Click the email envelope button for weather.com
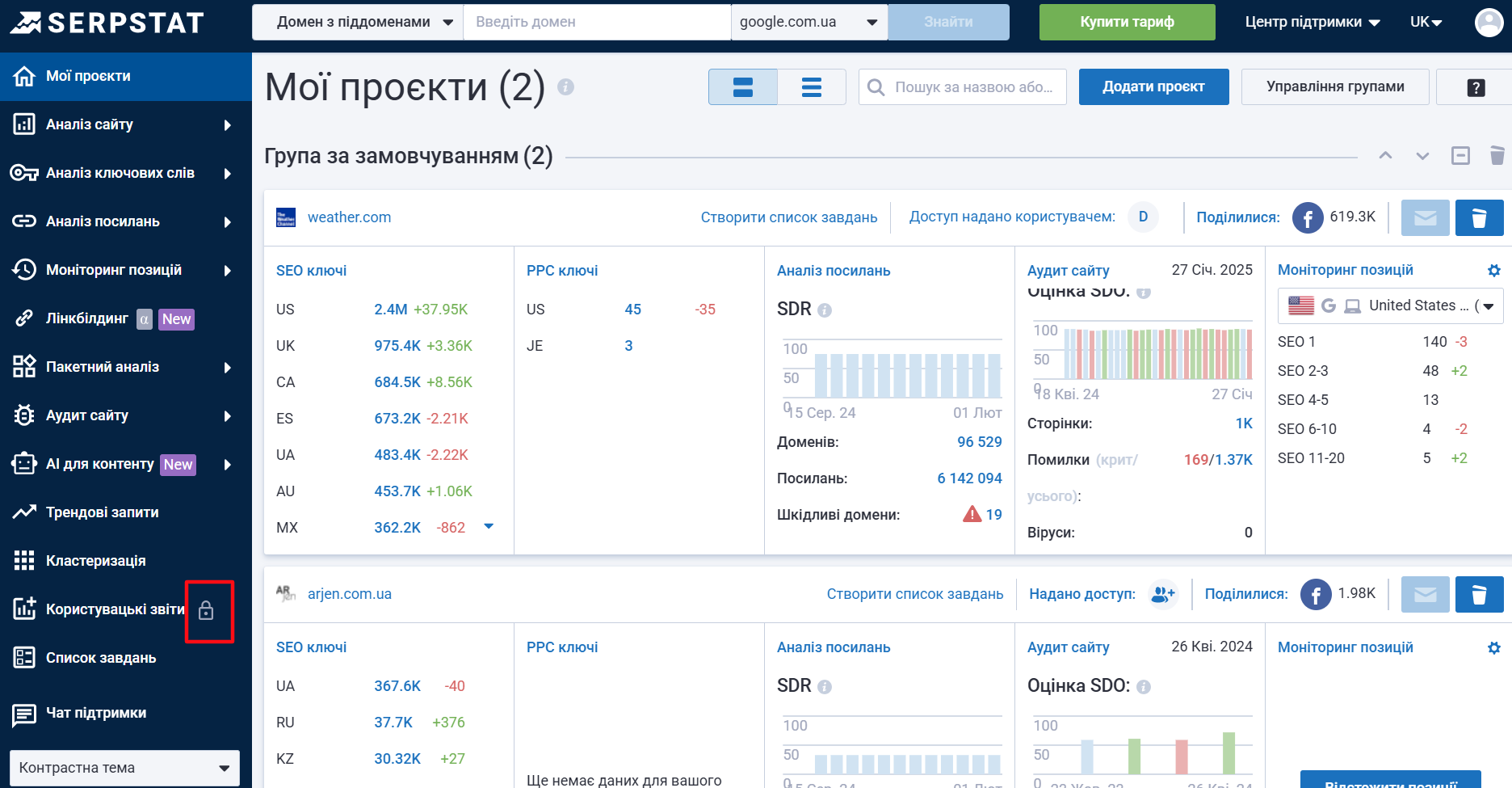The image size is (1512, 788). coord(1426,217)
